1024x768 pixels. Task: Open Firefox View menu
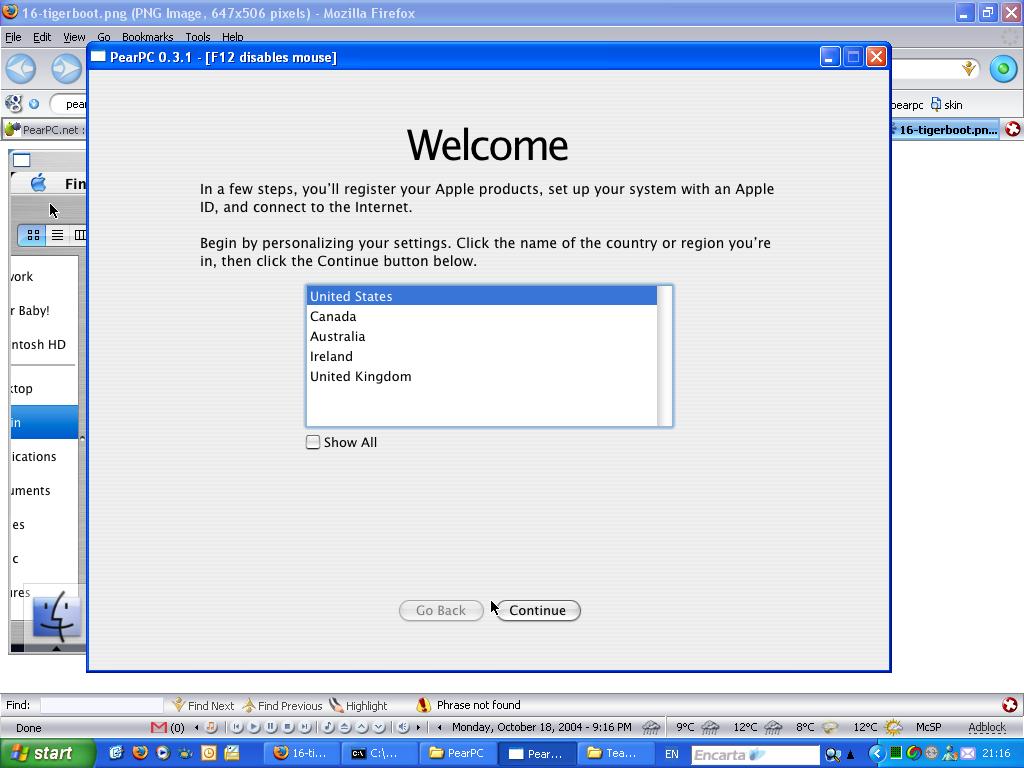tap(74, 37)
